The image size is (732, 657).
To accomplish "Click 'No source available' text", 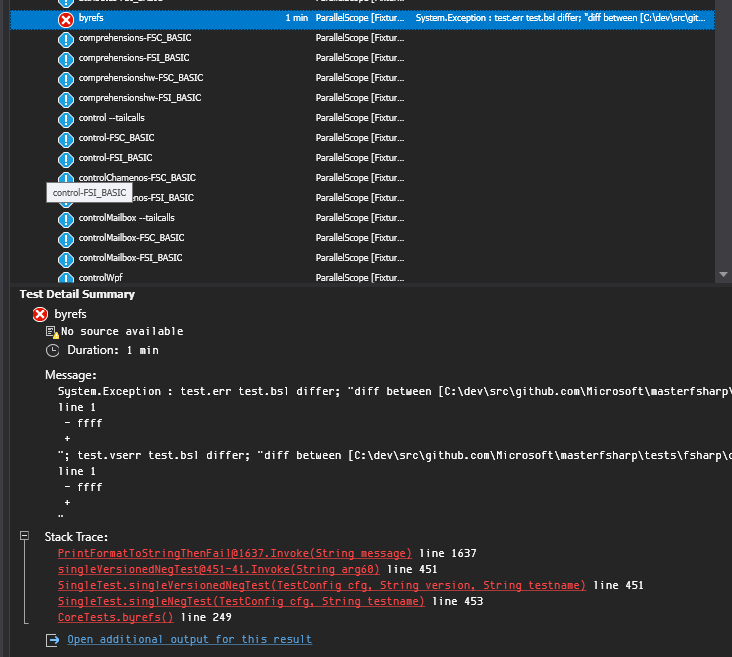I will [122, 332].
